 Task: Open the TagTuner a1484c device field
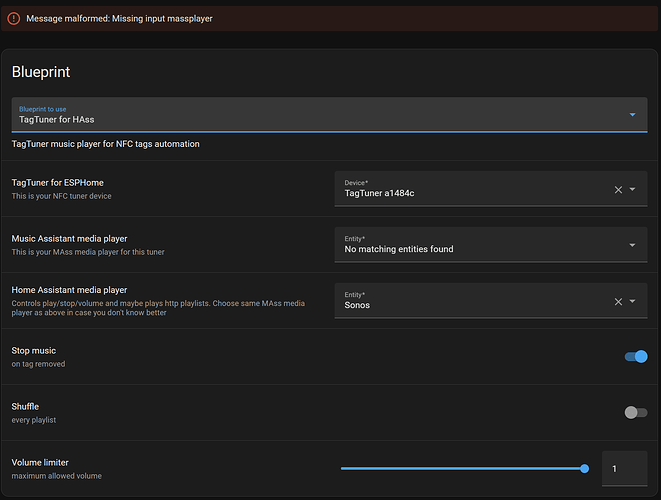pos(491,189)
